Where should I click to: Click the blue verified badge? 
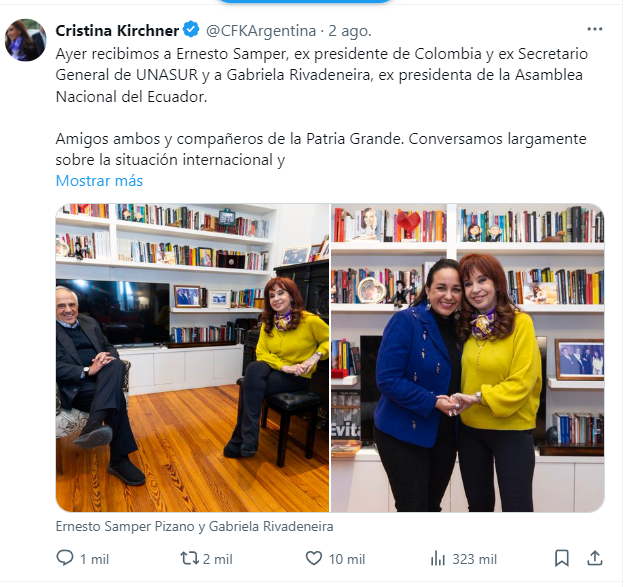coord(191,30)
